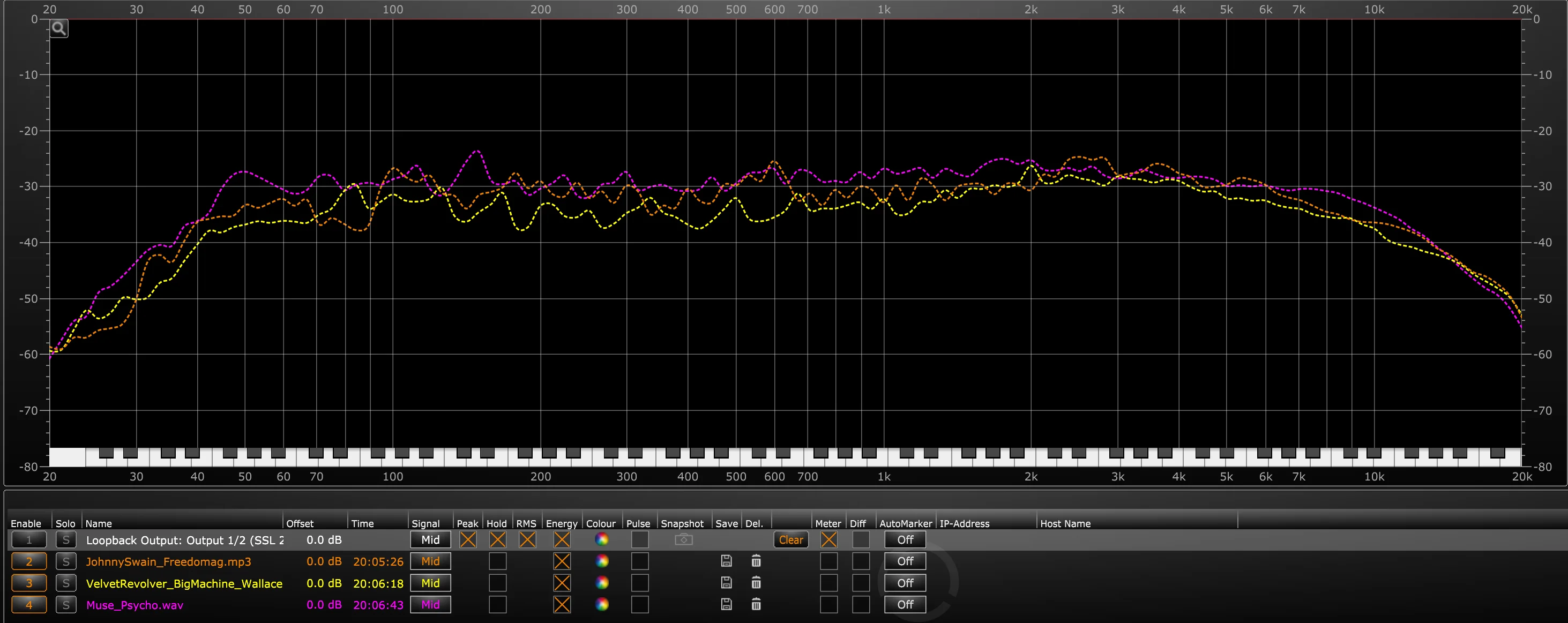
Task: Solo the Muse_Psycho.wav row
Action: pyautogui.click(x=66, y=605)
